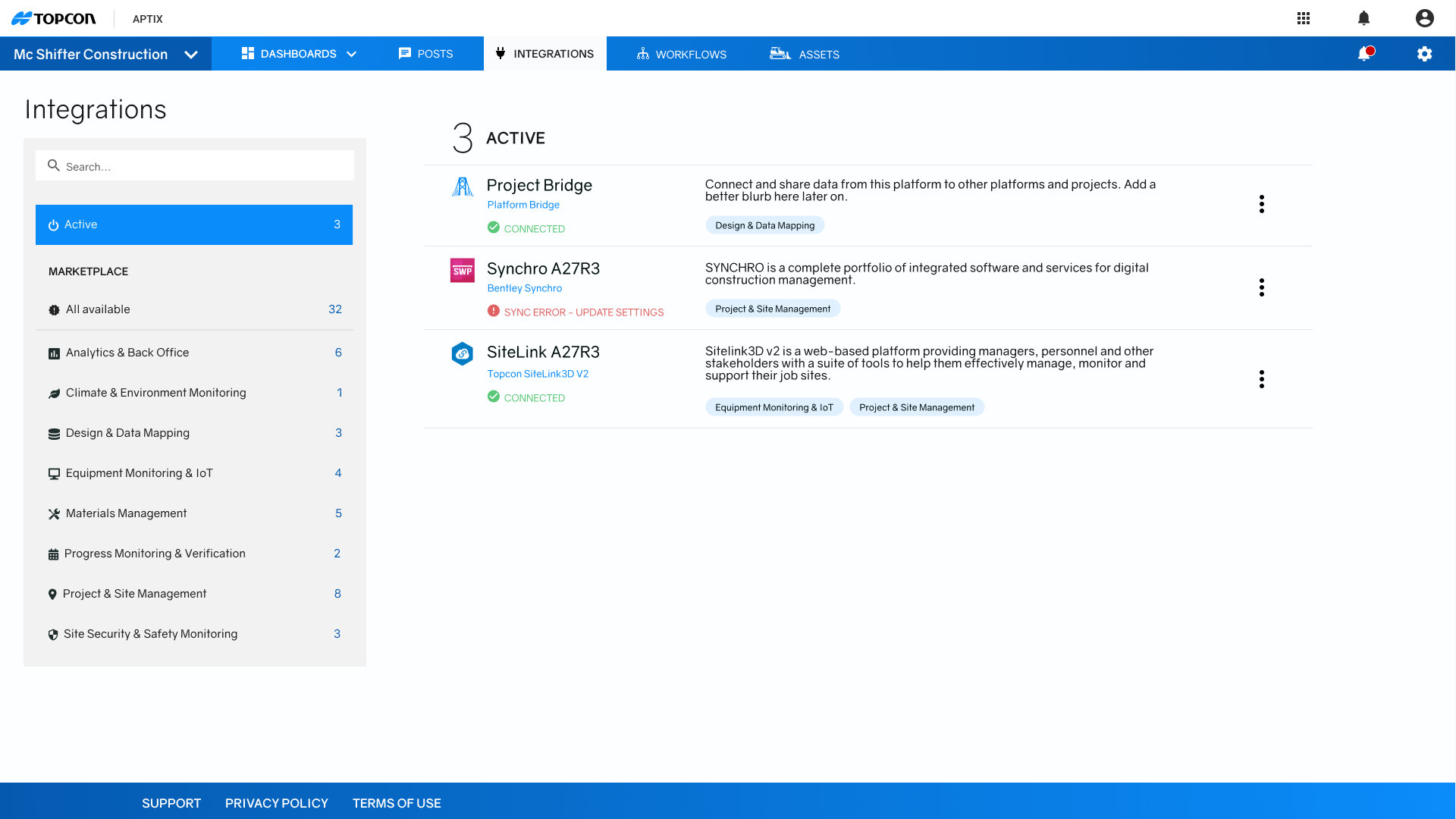This screenshot has height=819, width=1456.
Task: Open project alerts bell with red badge
Action: coord(1365,53)
